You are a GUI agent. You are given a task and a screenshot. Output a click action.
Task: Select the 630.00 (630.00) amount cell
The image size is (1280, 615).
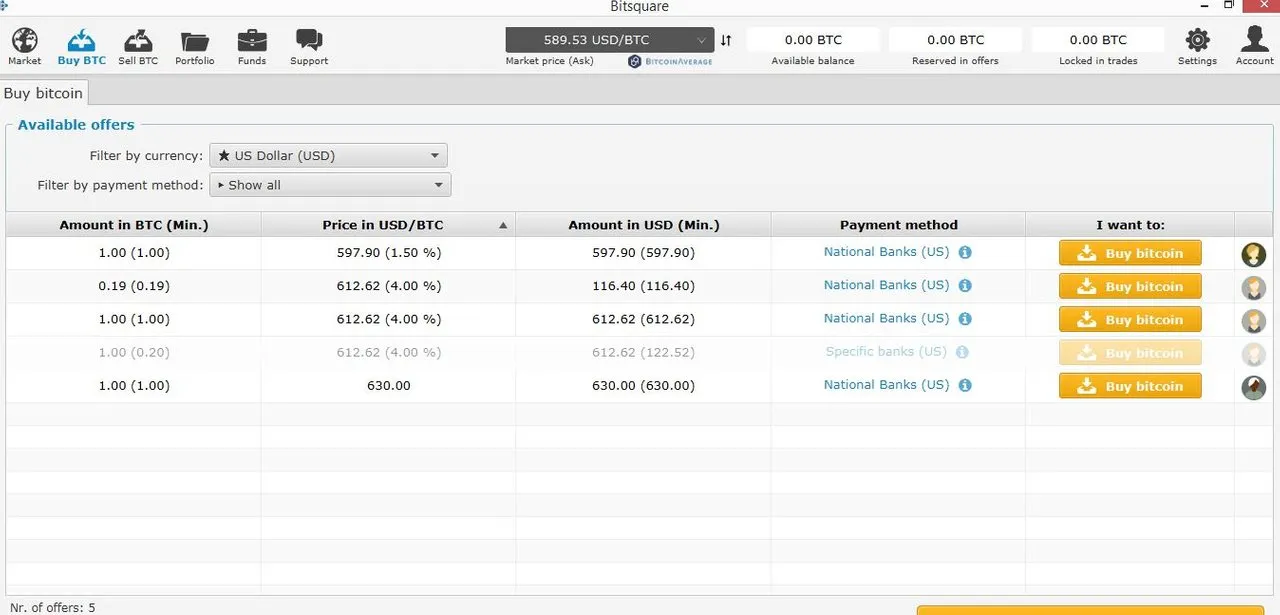[x=644, y=385]
